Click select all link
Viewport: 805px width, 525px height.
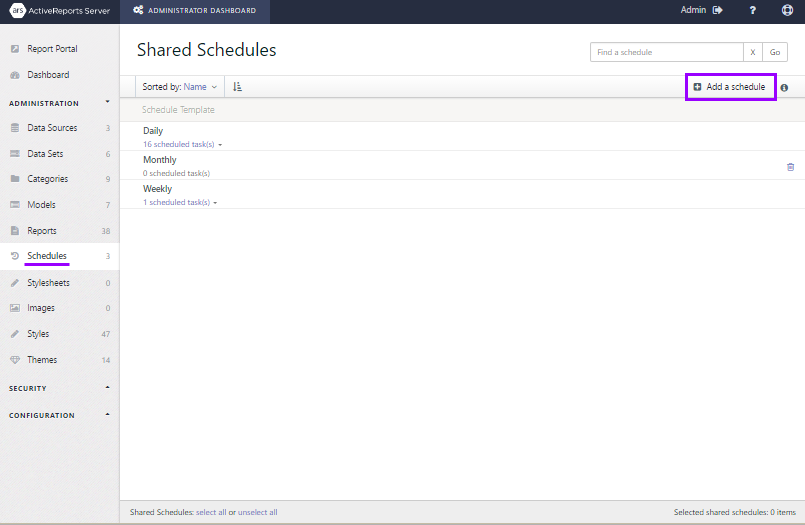coord(211,512)
